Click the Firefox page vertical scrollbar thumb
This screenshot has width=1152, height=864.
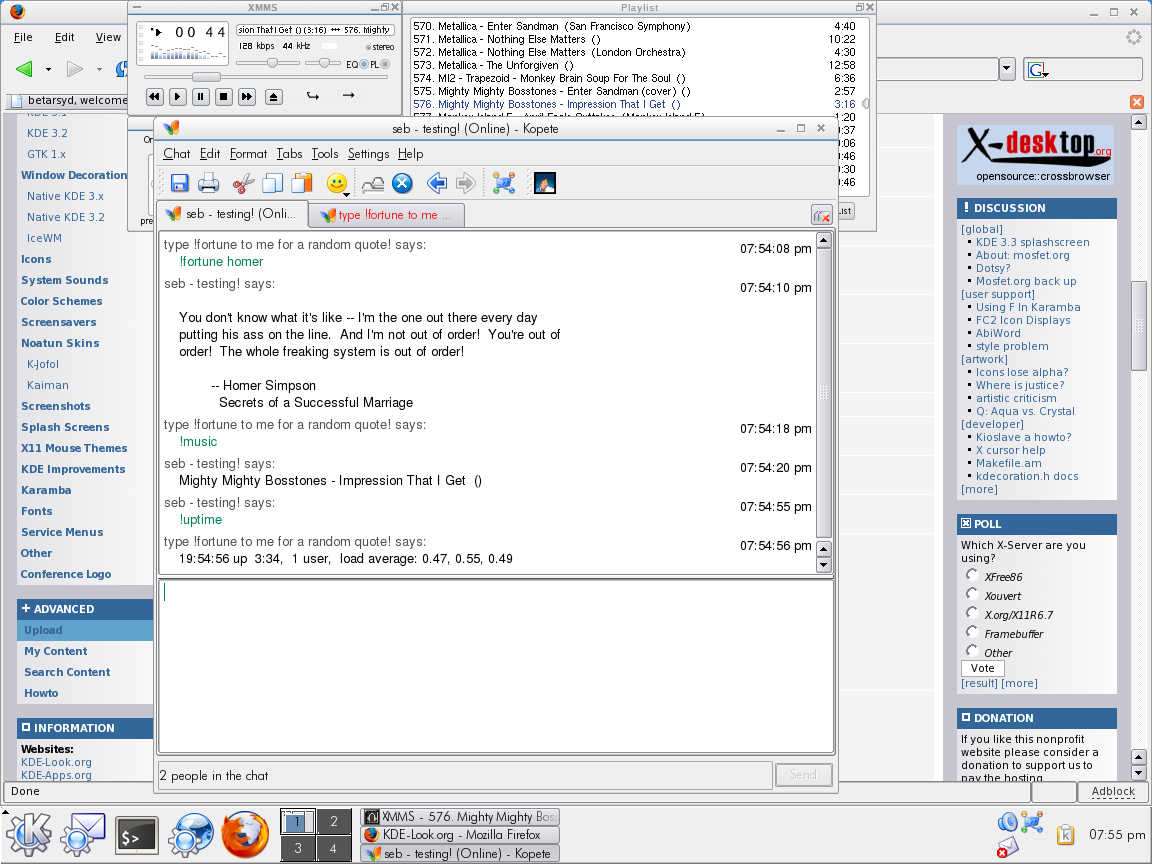point(1139,325)
